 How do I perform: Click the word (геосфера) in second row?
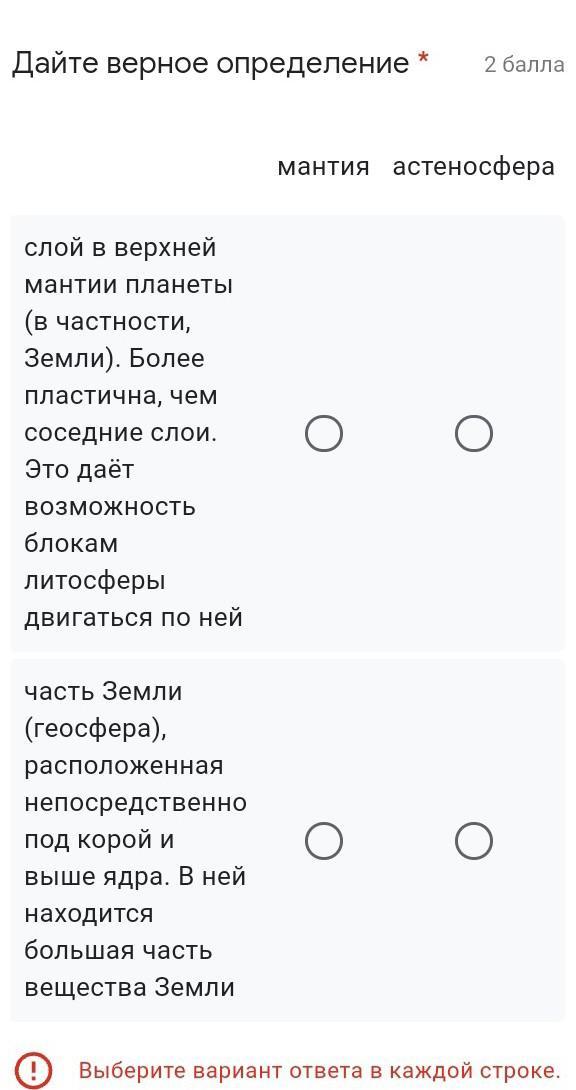(96, 729)
